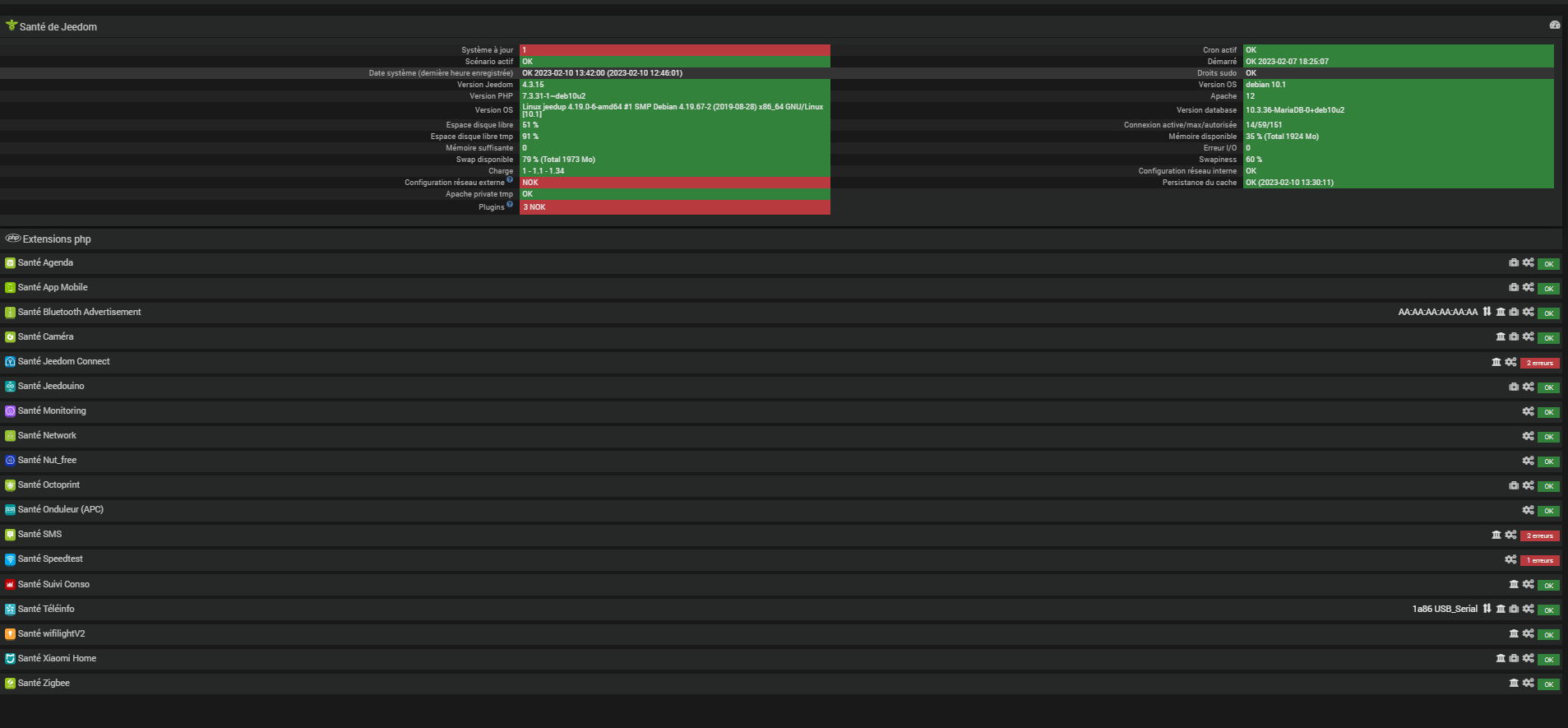Click the building icon in Santé Caméra row

[1501, 336]
